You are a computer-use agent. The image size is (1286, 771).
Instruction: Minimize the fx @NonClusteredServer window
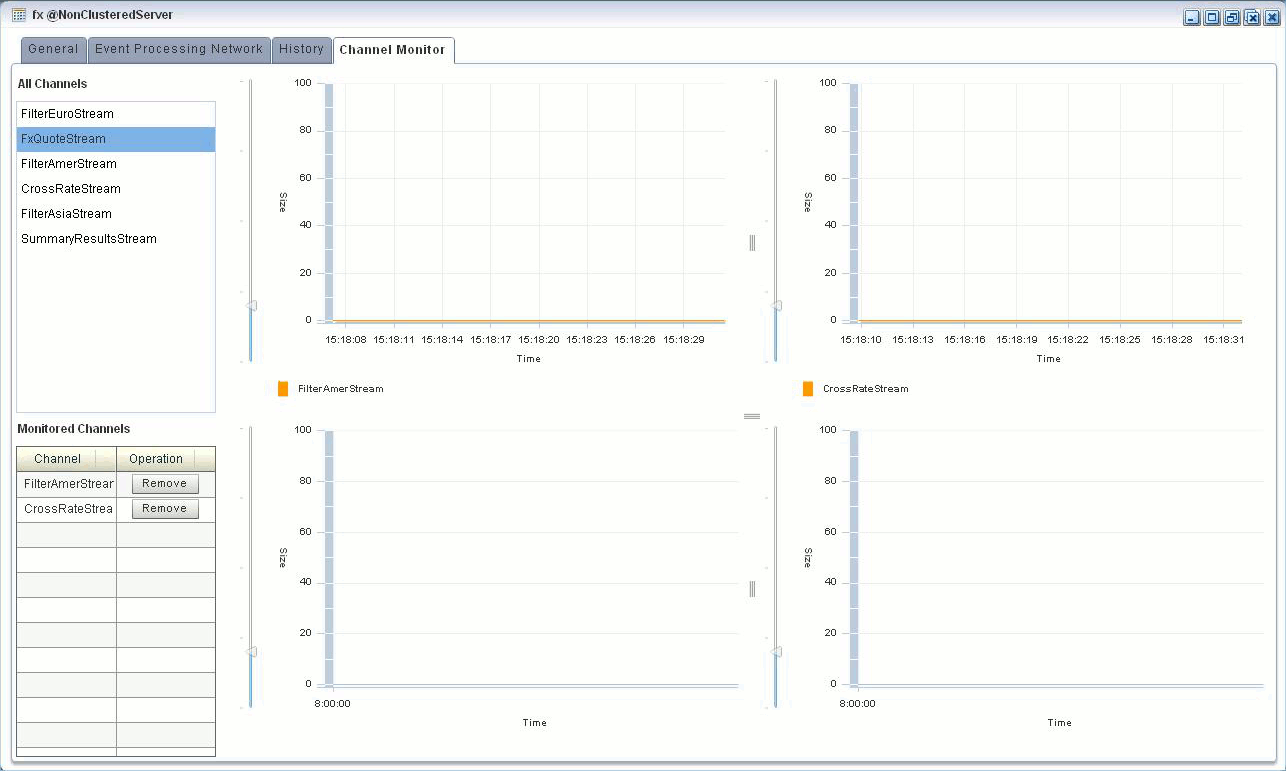1192,18
